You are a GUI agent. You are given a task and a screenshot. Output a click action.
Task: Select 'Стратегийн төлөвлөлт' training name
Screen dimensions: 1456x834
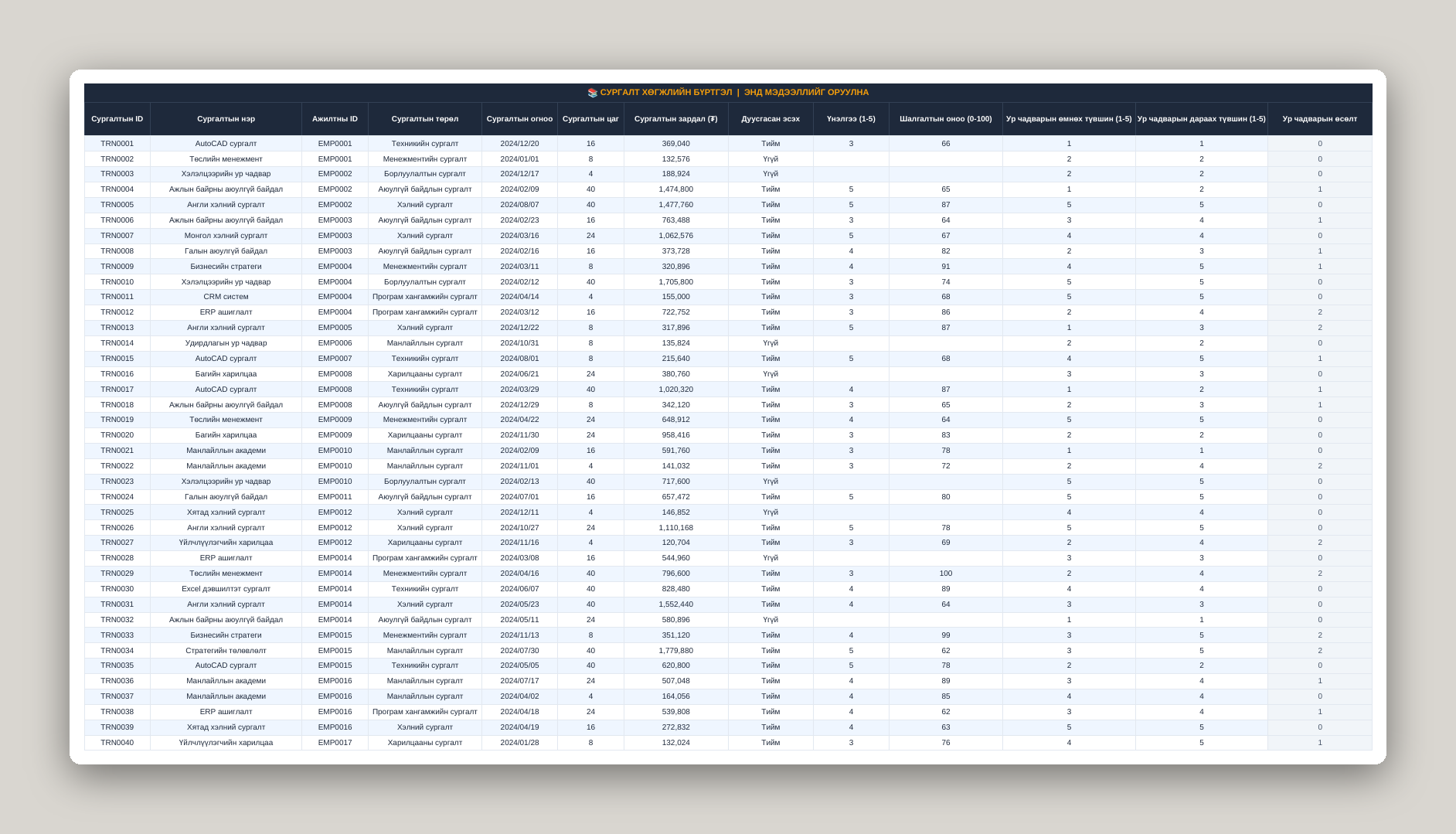click(x=226, y=651)
